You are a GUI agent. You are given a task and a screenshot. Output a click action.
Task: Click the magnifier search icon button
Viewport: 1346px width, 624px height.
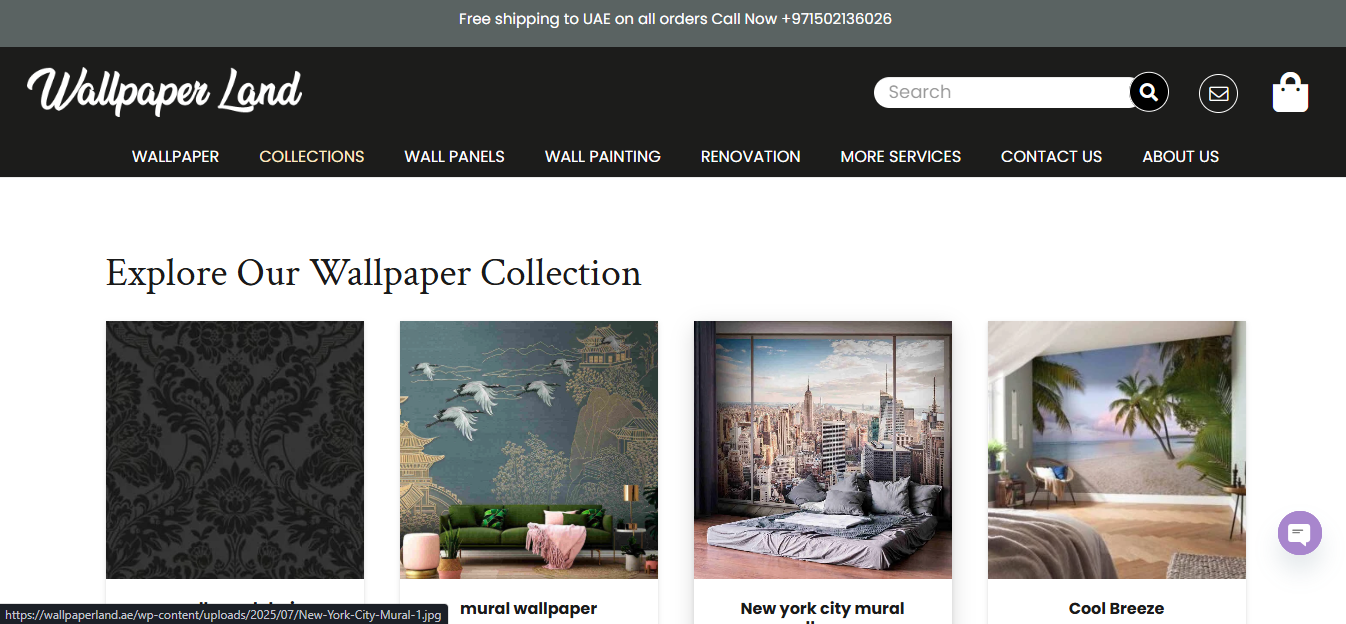(1149, 92)
